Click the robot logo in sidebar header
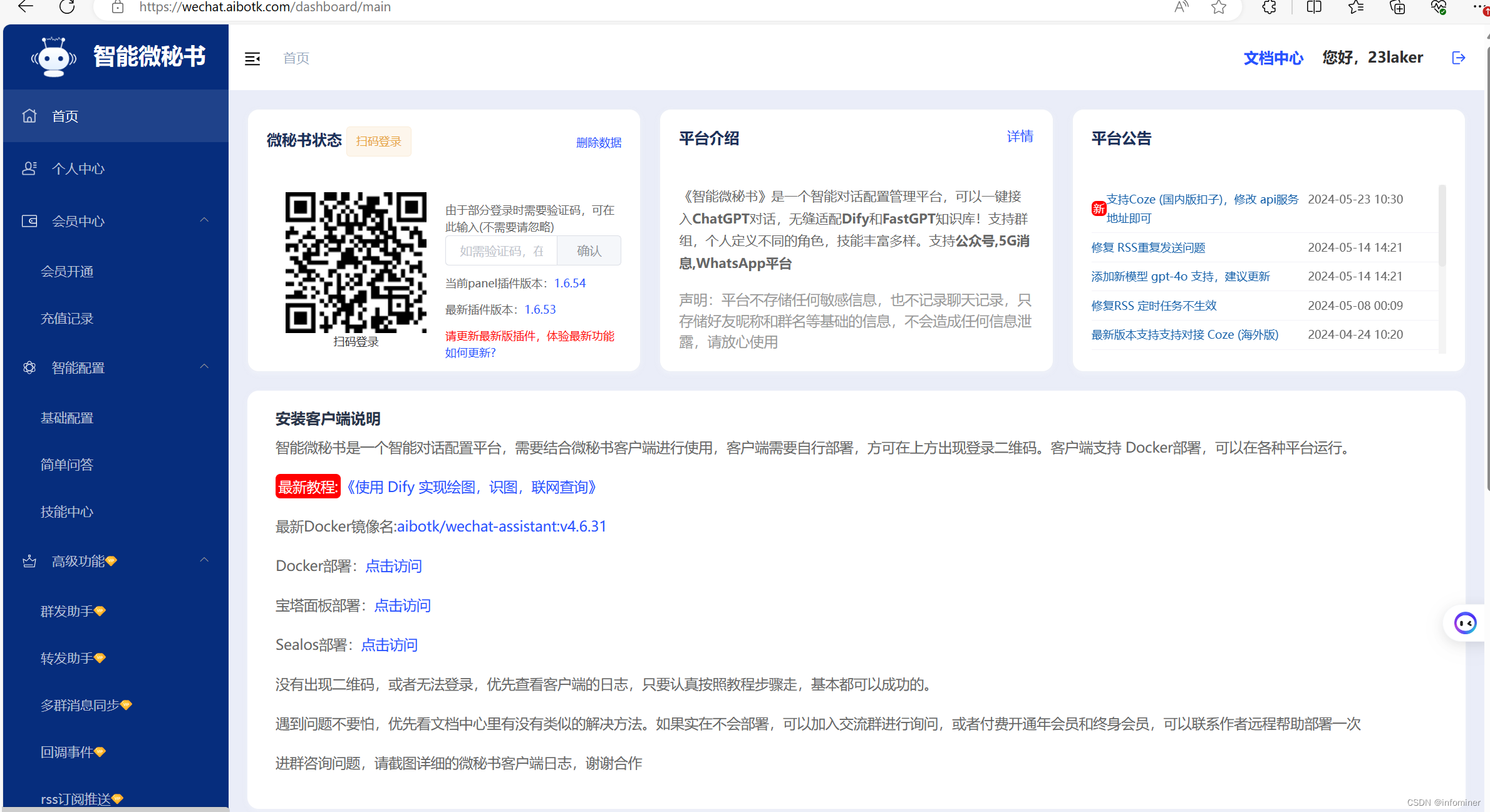The image size is (1490, 812). tap(54, 57)
